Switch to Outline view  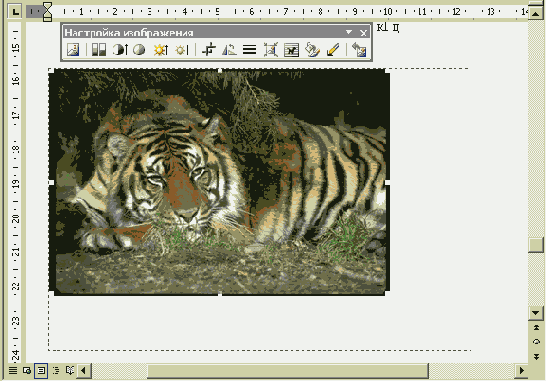pos(56,370)
